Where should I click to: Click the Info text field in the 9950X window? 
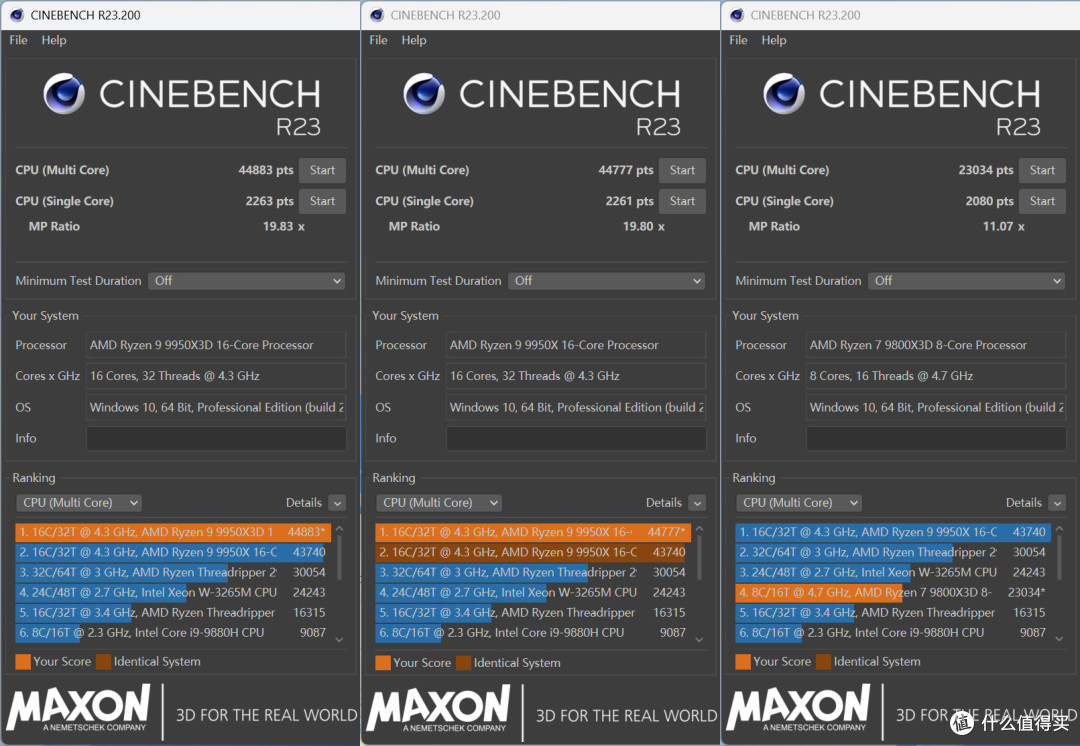pos(575,438)
